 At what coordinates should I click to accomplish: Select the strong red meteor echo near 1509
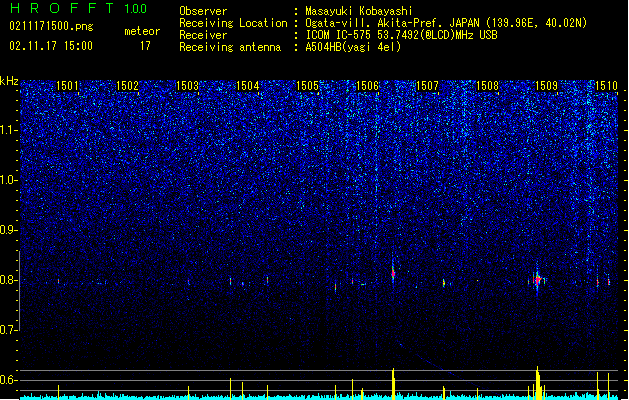coord(538,280)
